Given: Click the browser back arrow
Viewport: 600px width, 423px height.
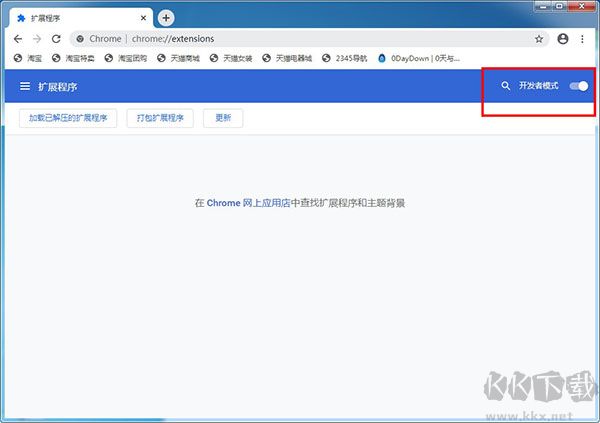Looking at the screenshot, I should point(18,38).
